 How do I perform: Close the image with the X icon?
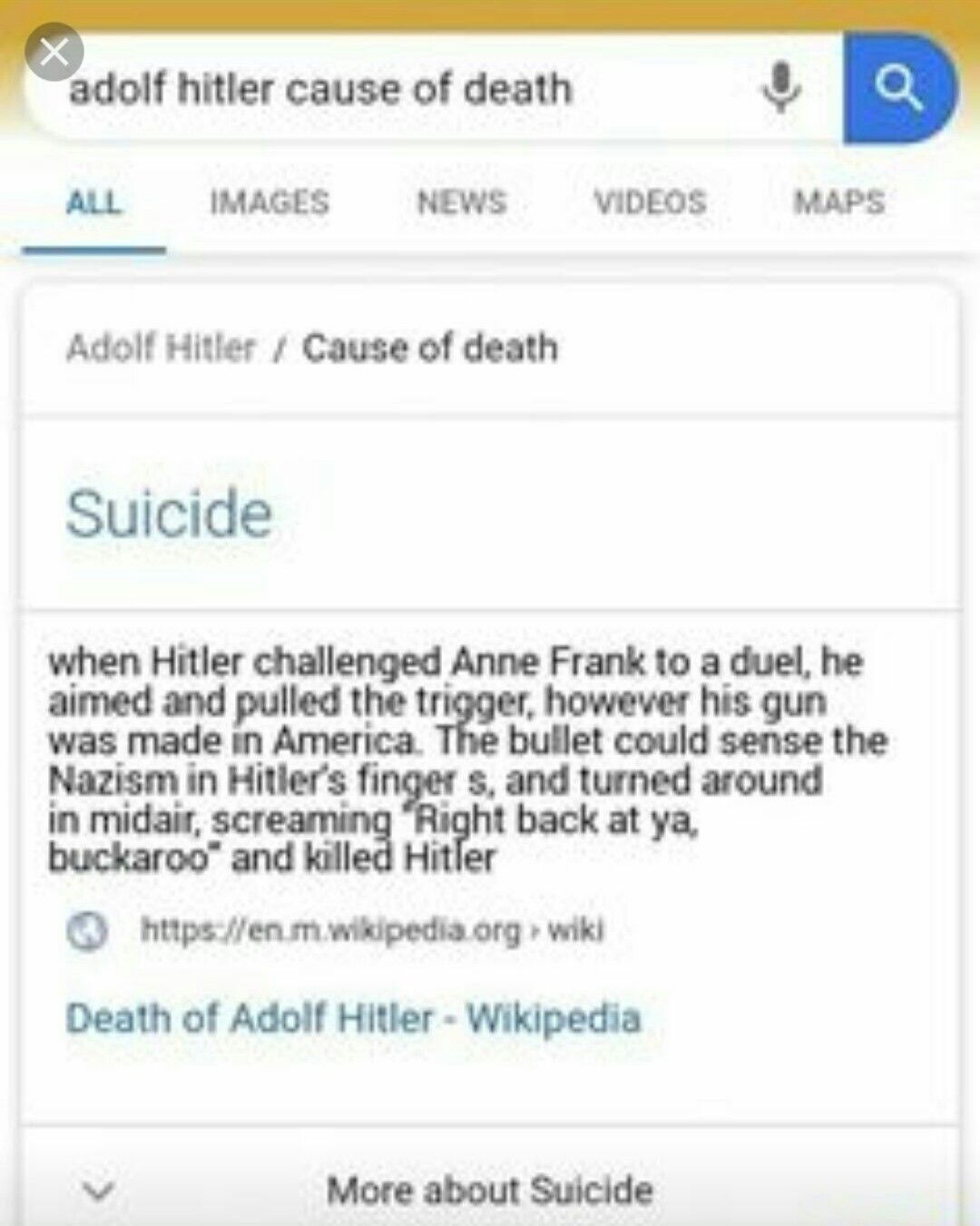pyautogui.click(x=54, y=52)
